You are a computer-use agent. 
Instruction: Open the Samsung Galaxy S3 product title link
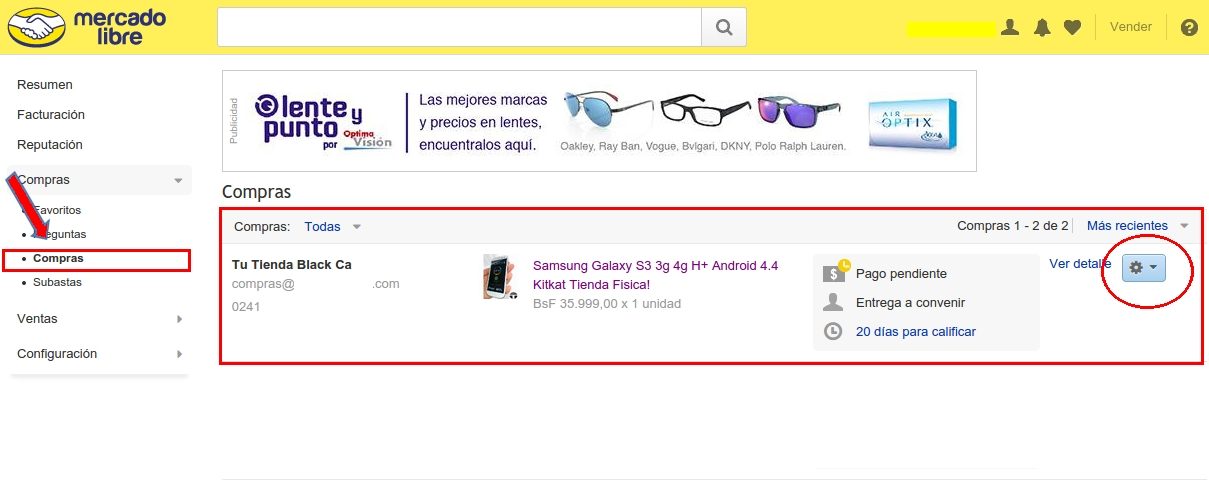point(655,275)
